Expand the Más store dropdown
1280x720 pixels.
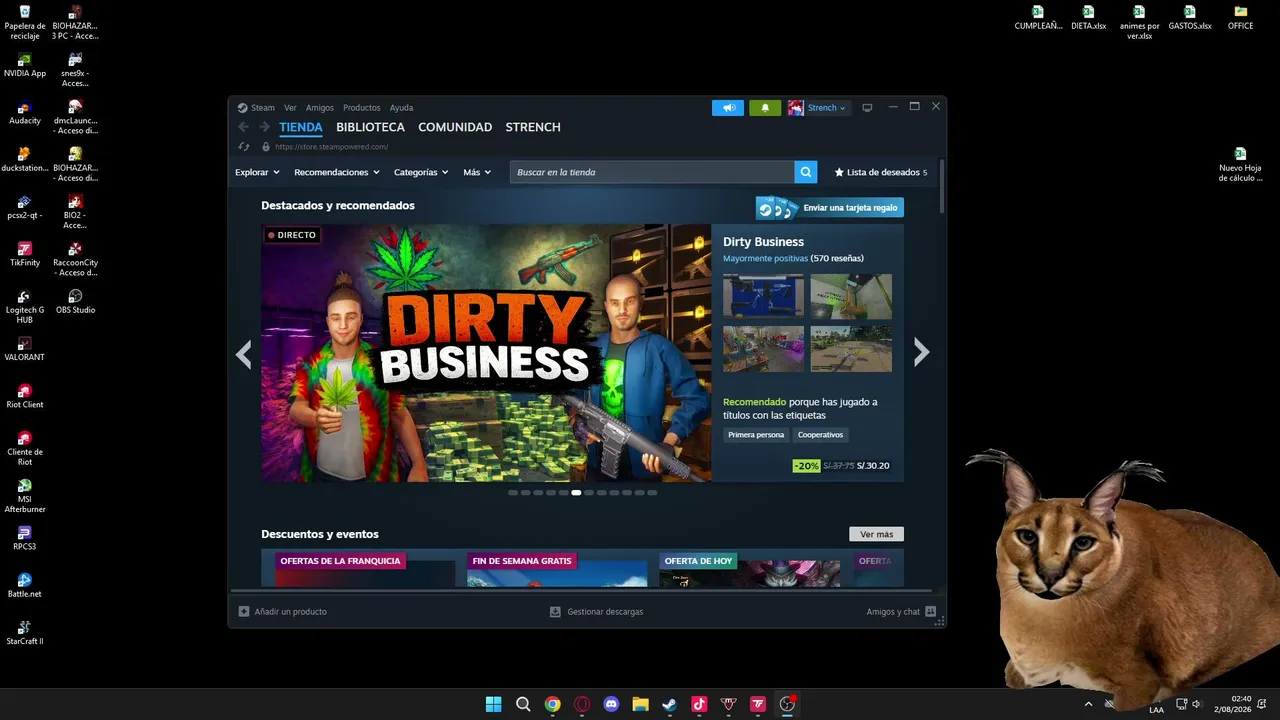coord(477,172)
